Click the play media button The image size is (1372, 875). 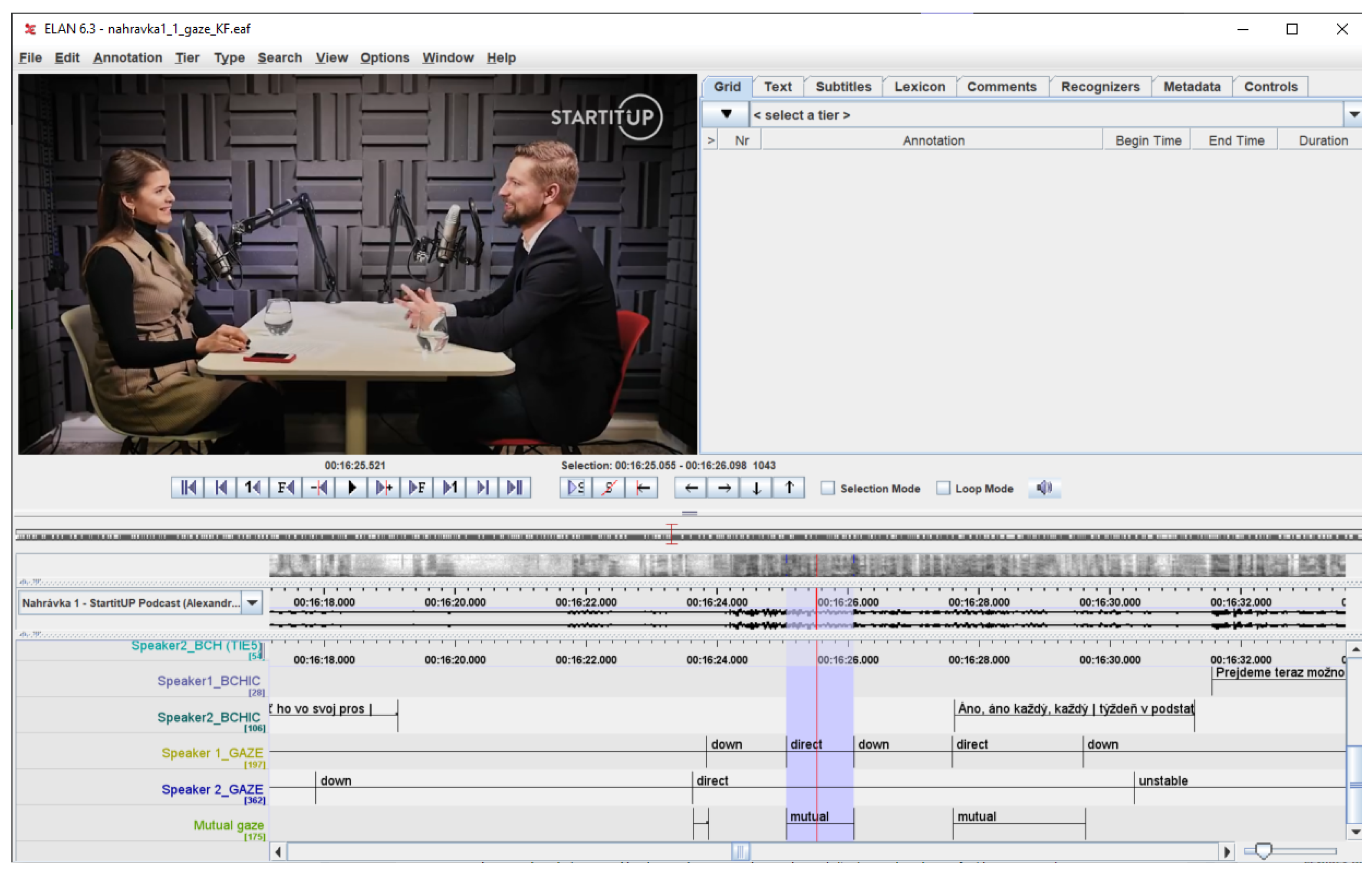pos(352,488)
